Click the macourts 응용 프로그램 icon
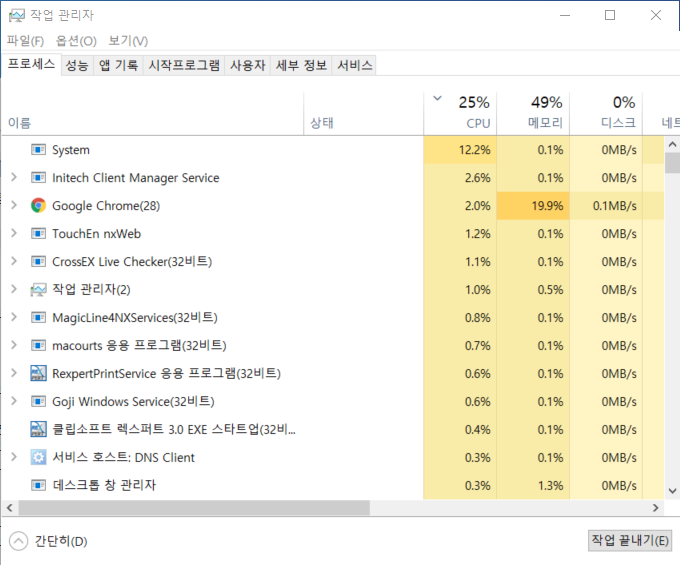Viewport: 680px width, 565px height. (x=38, y=346)
